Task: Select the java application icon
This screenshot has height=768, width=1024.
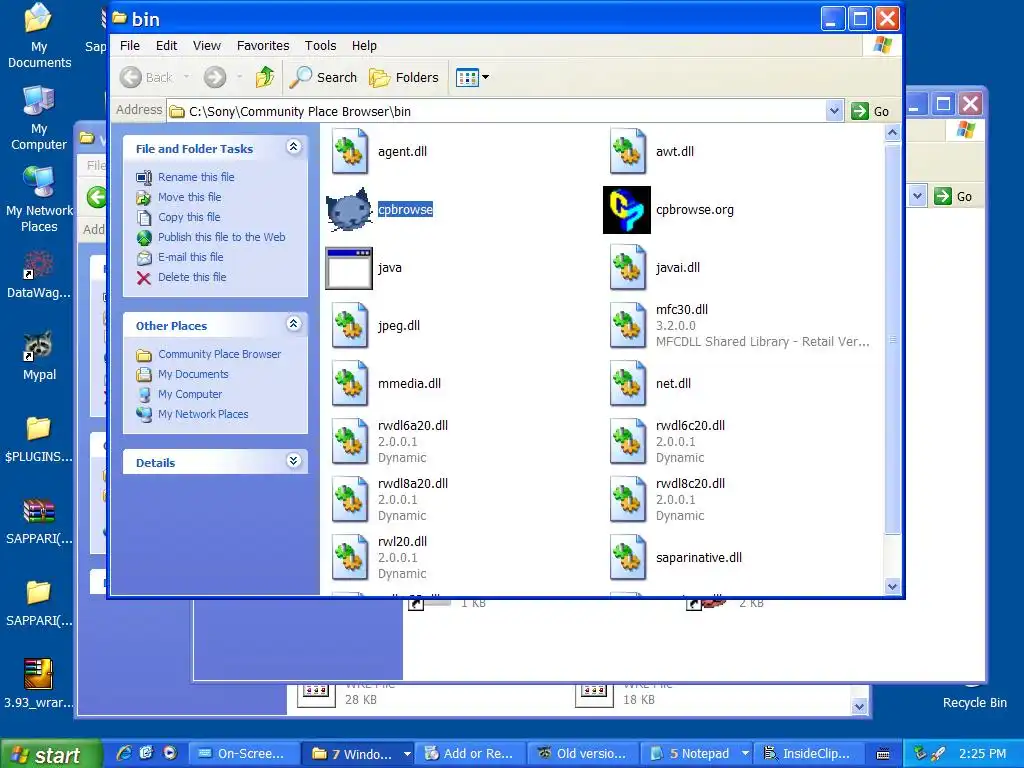Action: (349, 268)
